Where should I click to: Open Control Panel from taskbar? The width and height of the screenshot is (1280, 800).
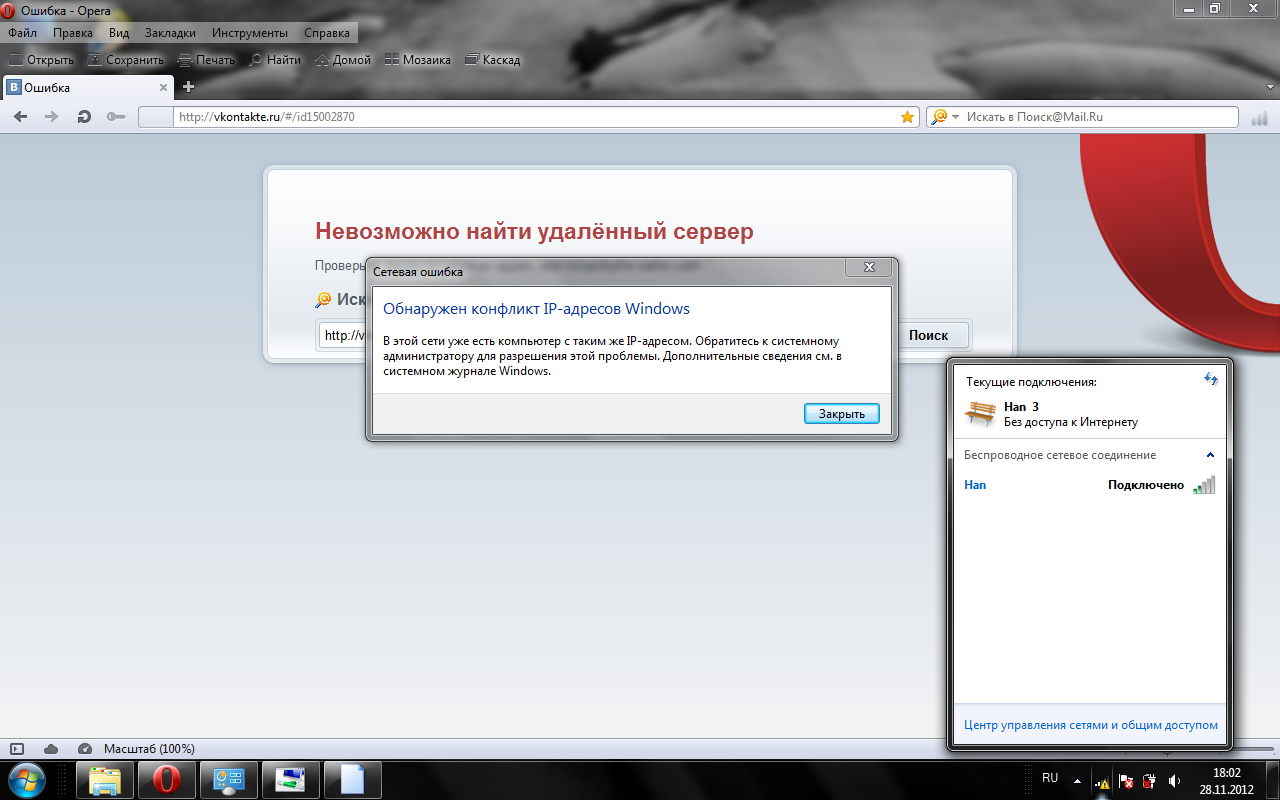point(229,779)
